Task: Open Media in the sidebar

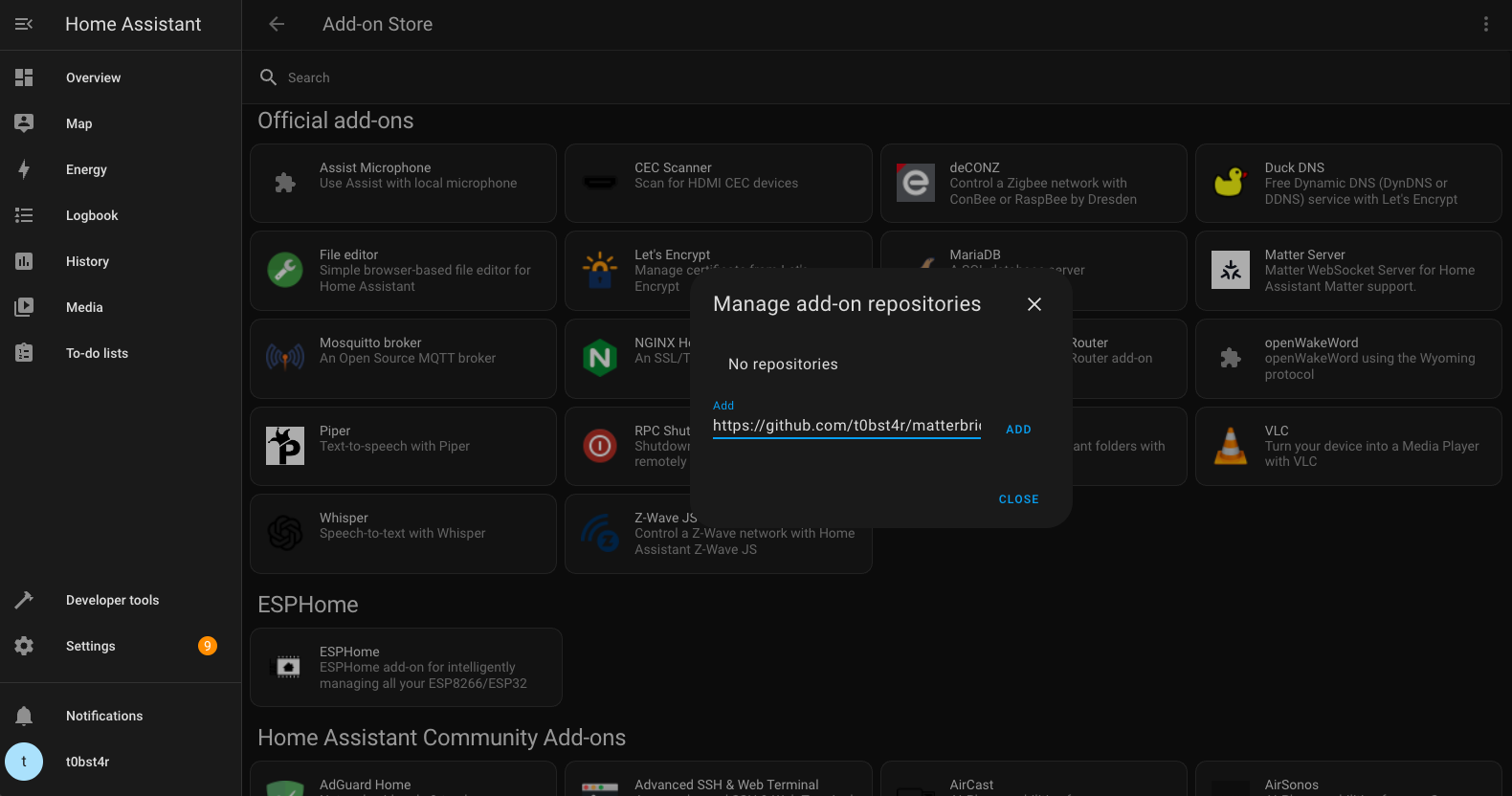Action: tap(121, 307)
